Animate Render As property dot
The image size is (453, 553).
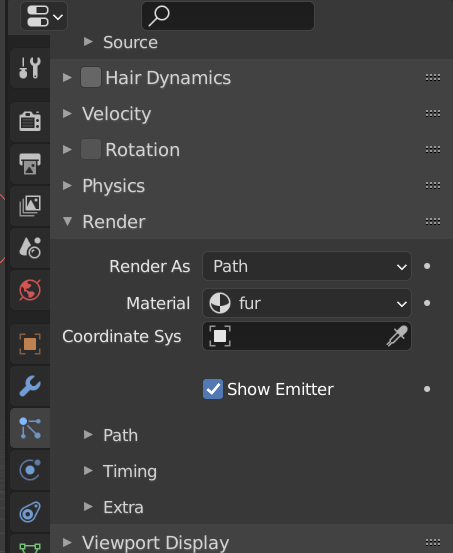[427, 266]
